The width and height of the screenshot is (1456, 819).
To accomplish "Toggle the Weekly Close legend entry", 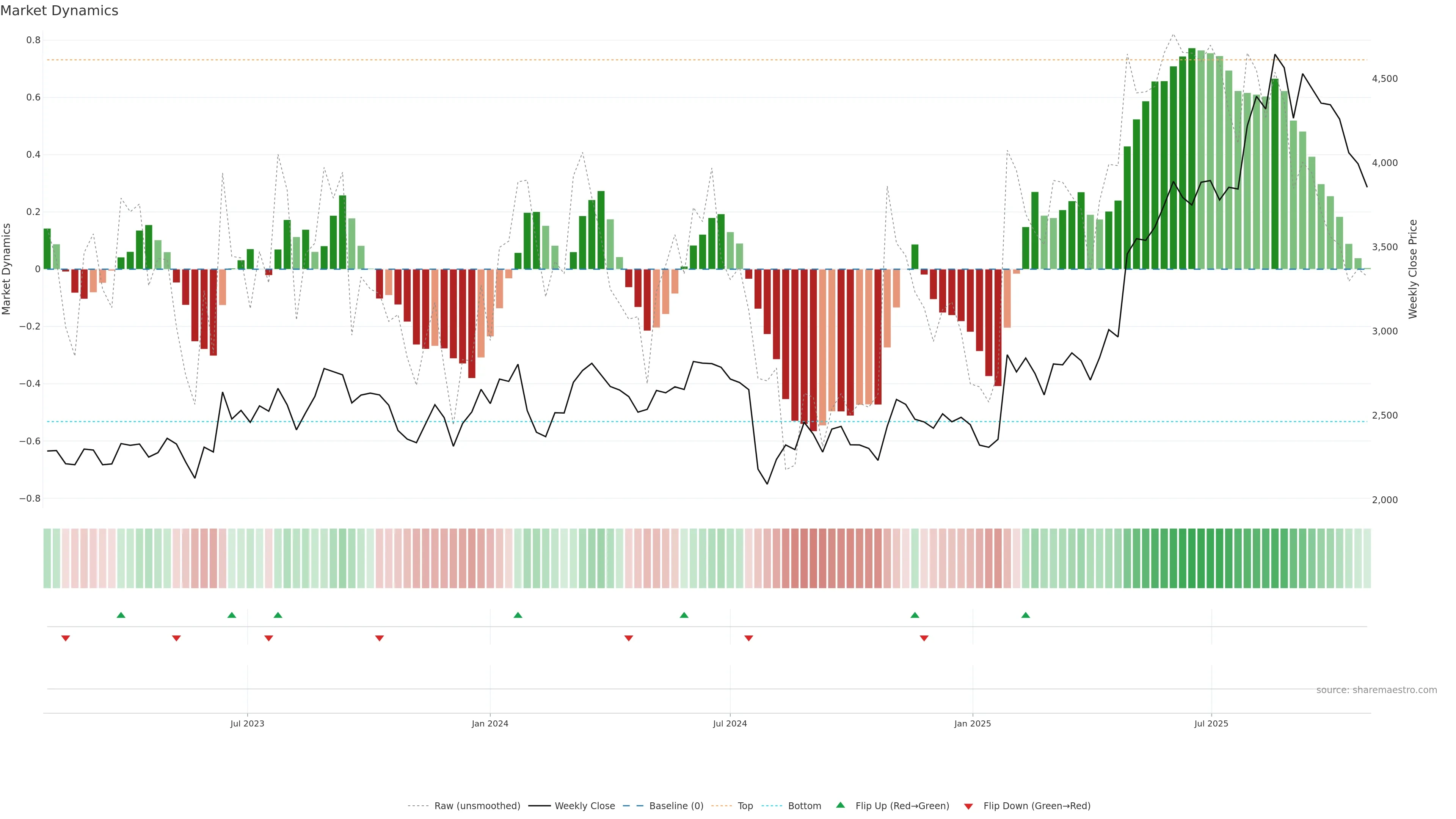I will point(584,806).
